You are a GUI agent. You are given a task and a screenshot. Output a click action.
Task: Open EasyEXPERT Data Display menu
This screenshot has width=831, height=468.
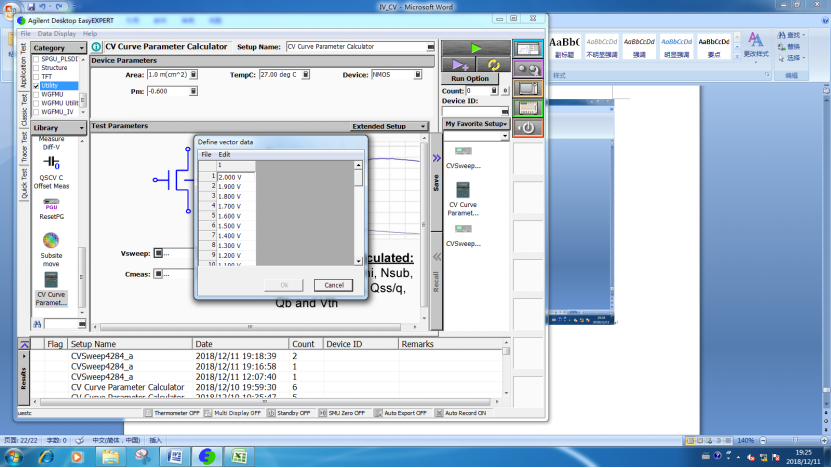coord(57,33)
